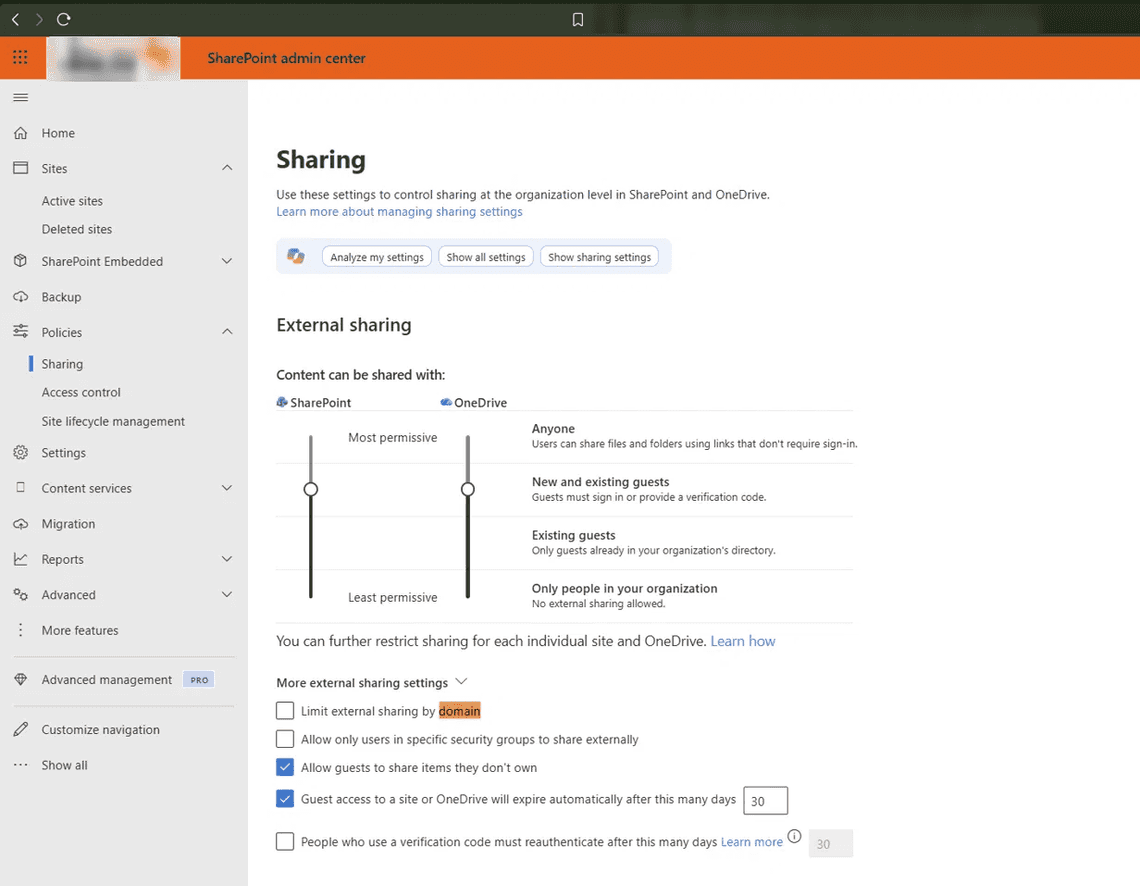The image size is (1140, 886).
Task: Open Learn more link for verification code
Action: click(752, 842)
